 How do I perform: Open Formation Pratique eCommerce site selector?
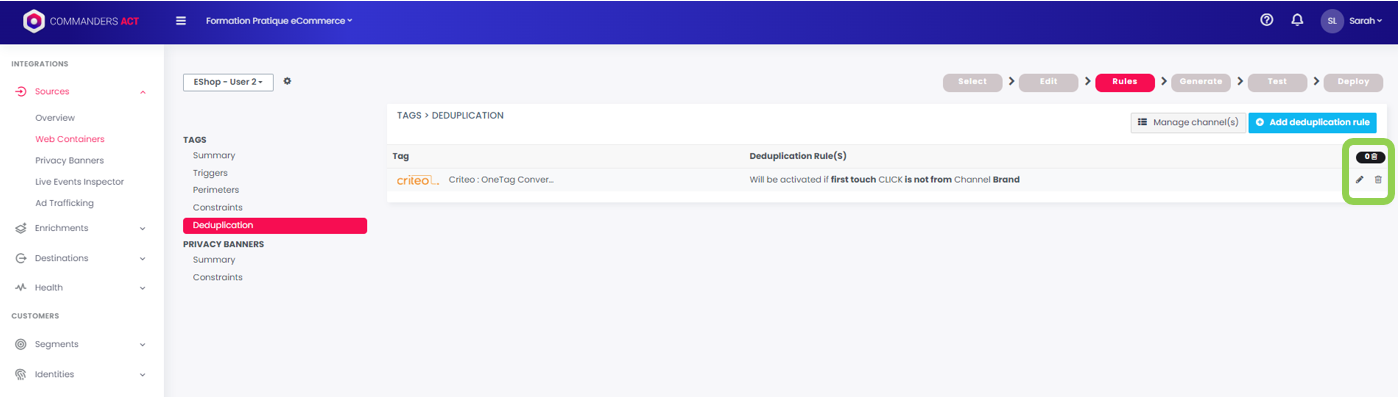pyautogui.click(x=279, y=21)
